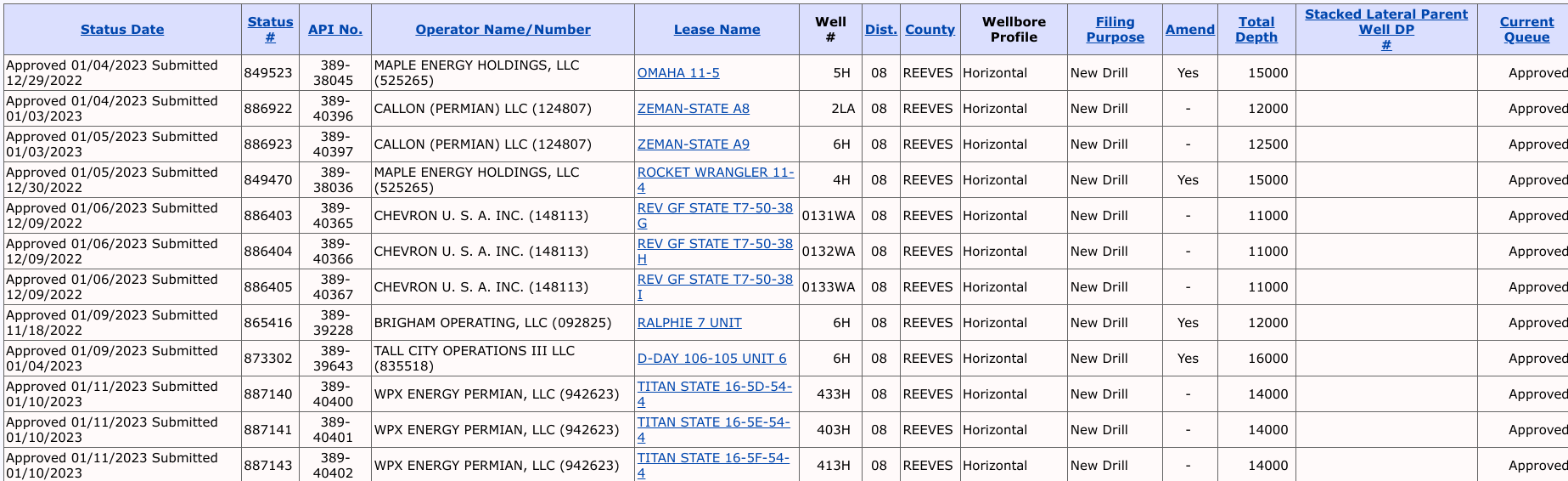Sort by the Dist. column header

tap(881, 30)
